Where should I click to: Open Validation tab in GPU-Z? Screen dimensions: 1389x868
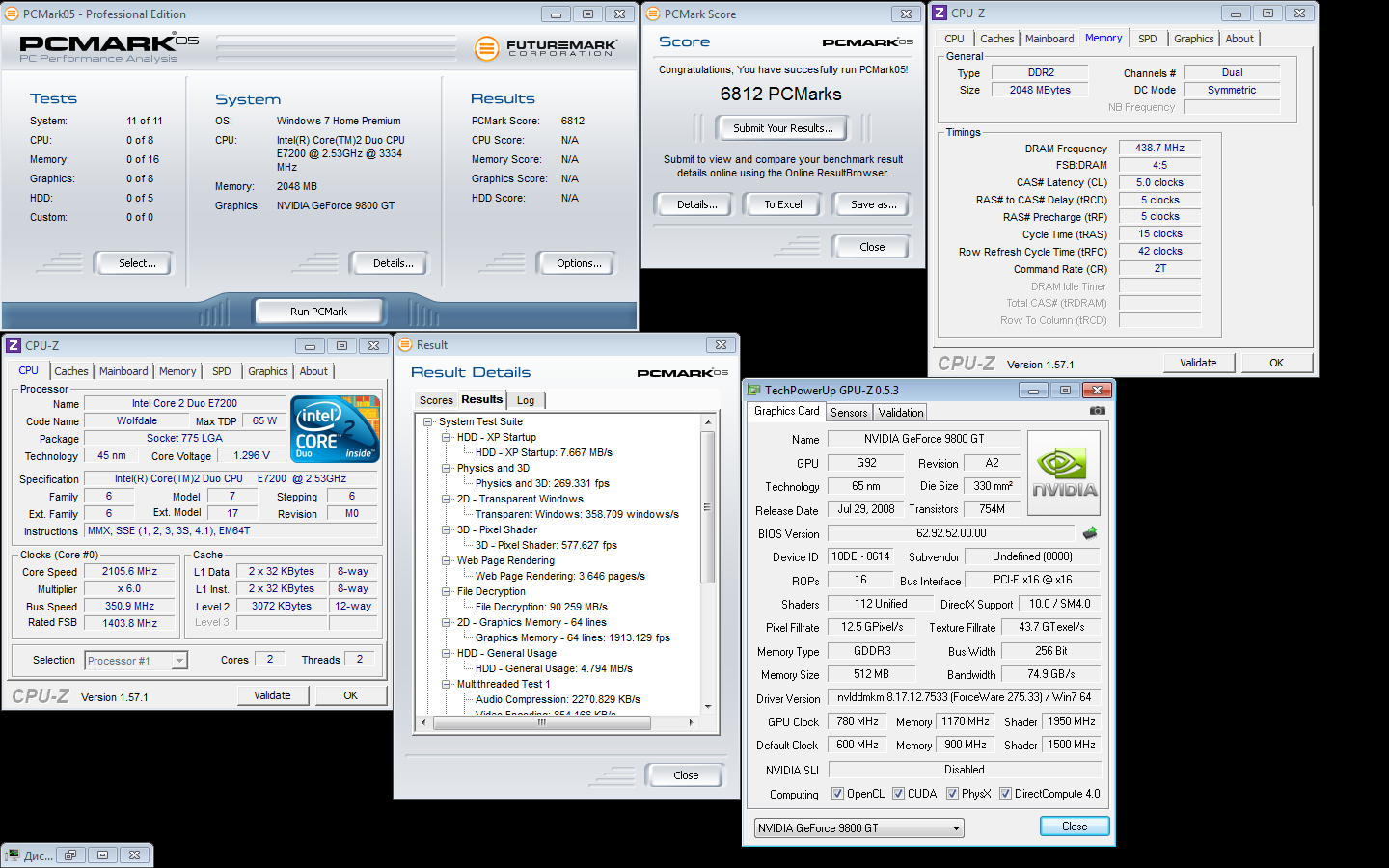coord(901,413)
